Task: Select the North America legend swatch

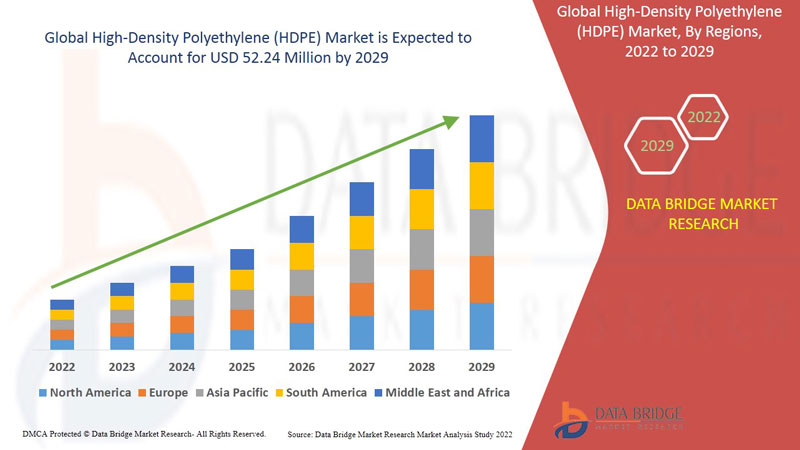Action: click(x=42, y=392)
